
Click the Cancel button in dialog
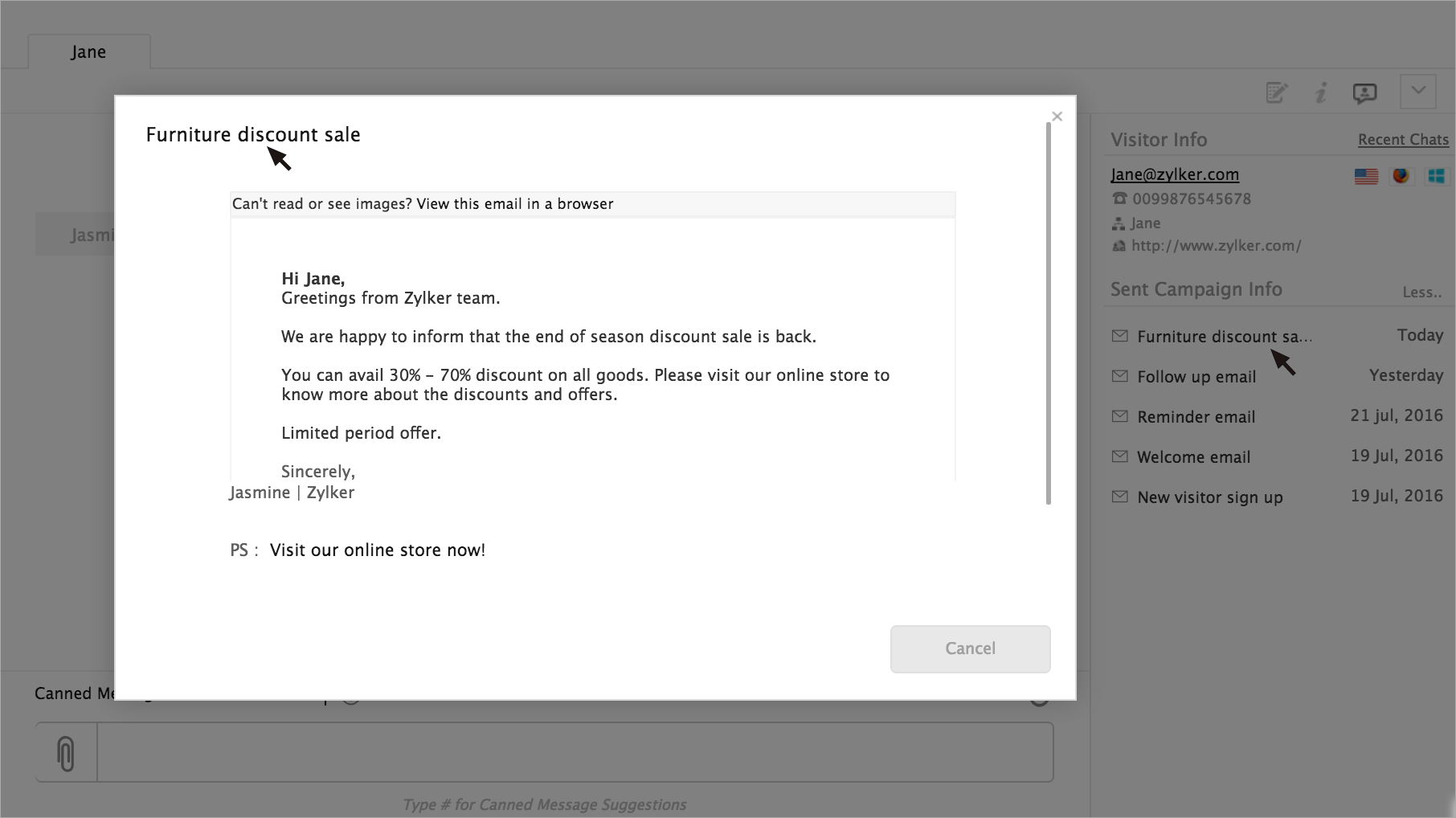click(x=970, y=648)
